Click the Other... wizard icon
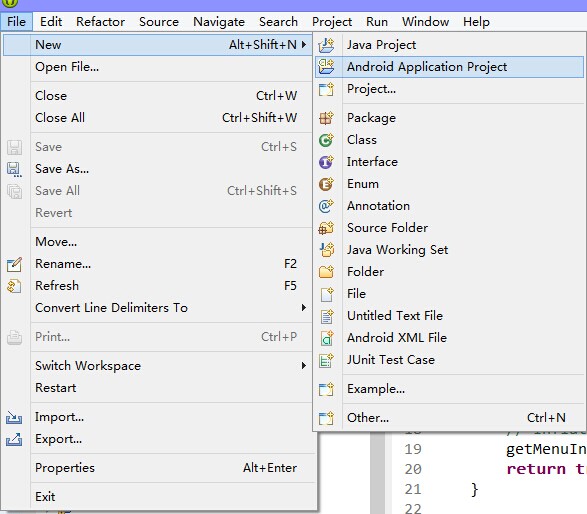This screenshot has height=514, width=587. tap(326, 418)
